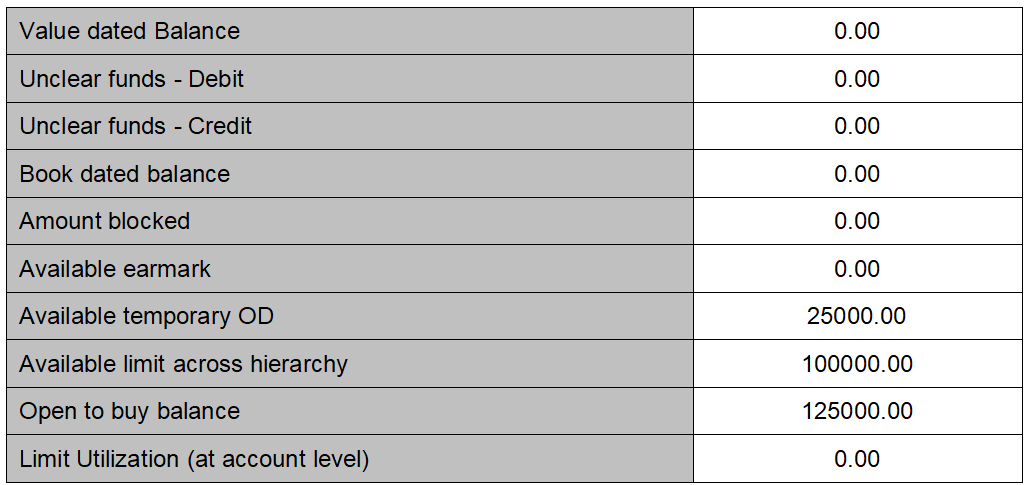Select the 25000.00 temporary OD amount

click(857, 316)
